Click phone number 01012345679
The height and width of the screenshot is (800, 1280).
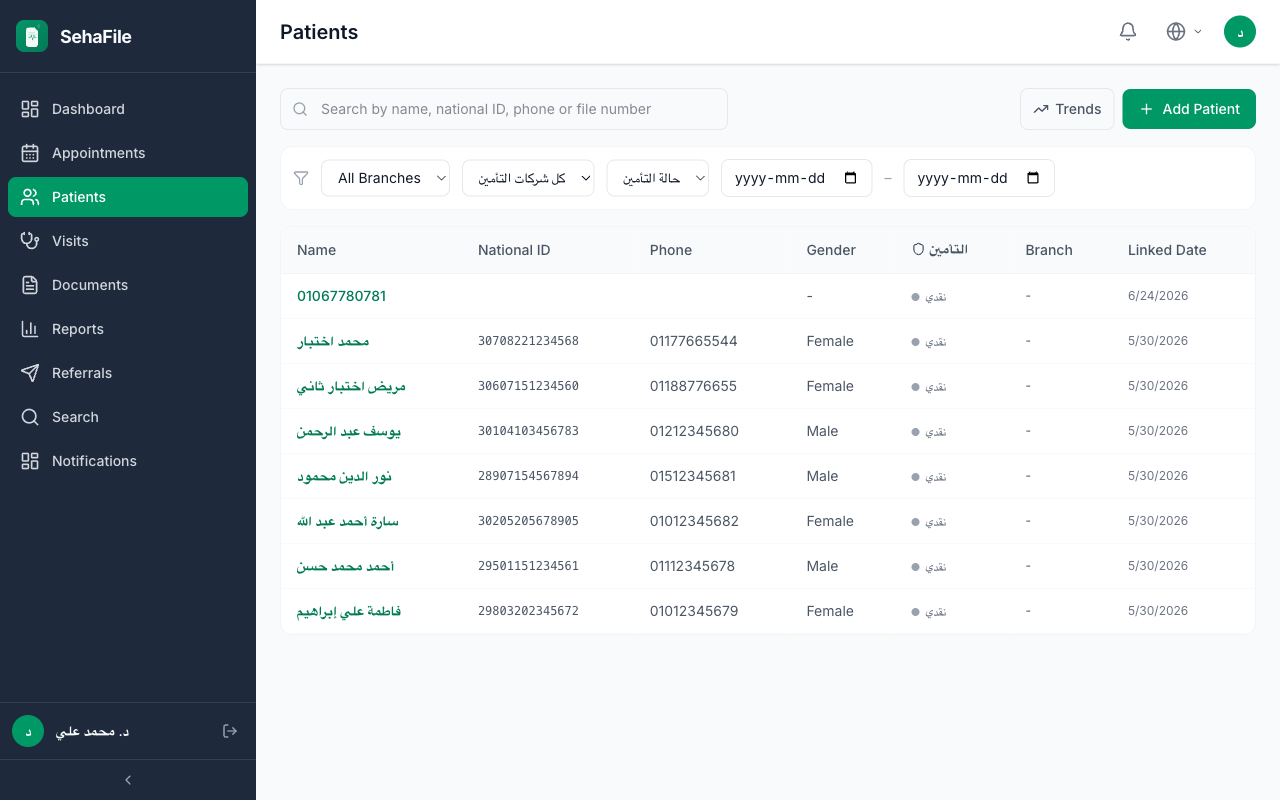pyautogui.click(x=694, y=611)
